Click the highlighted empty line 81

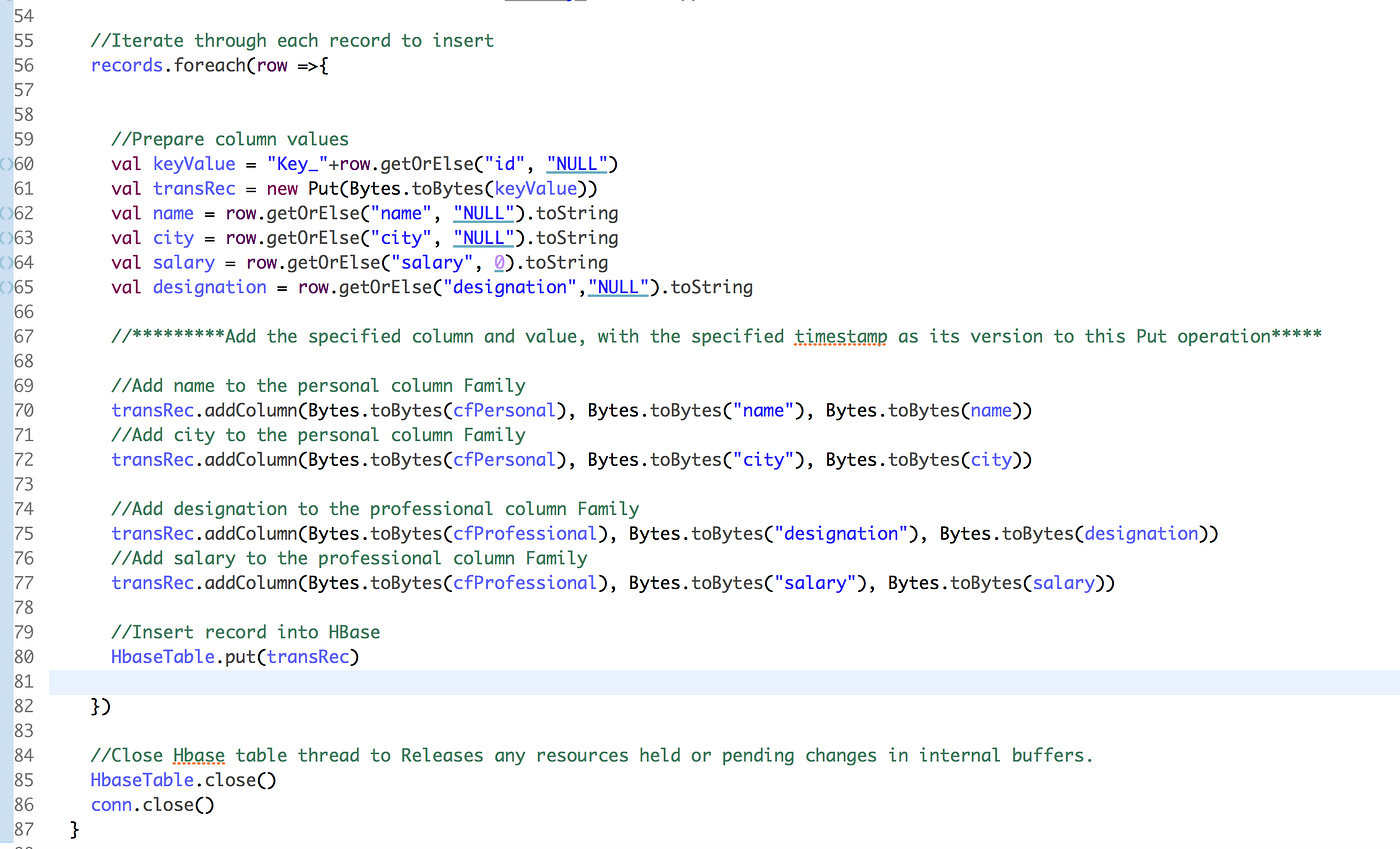click(x=400, y=681)
